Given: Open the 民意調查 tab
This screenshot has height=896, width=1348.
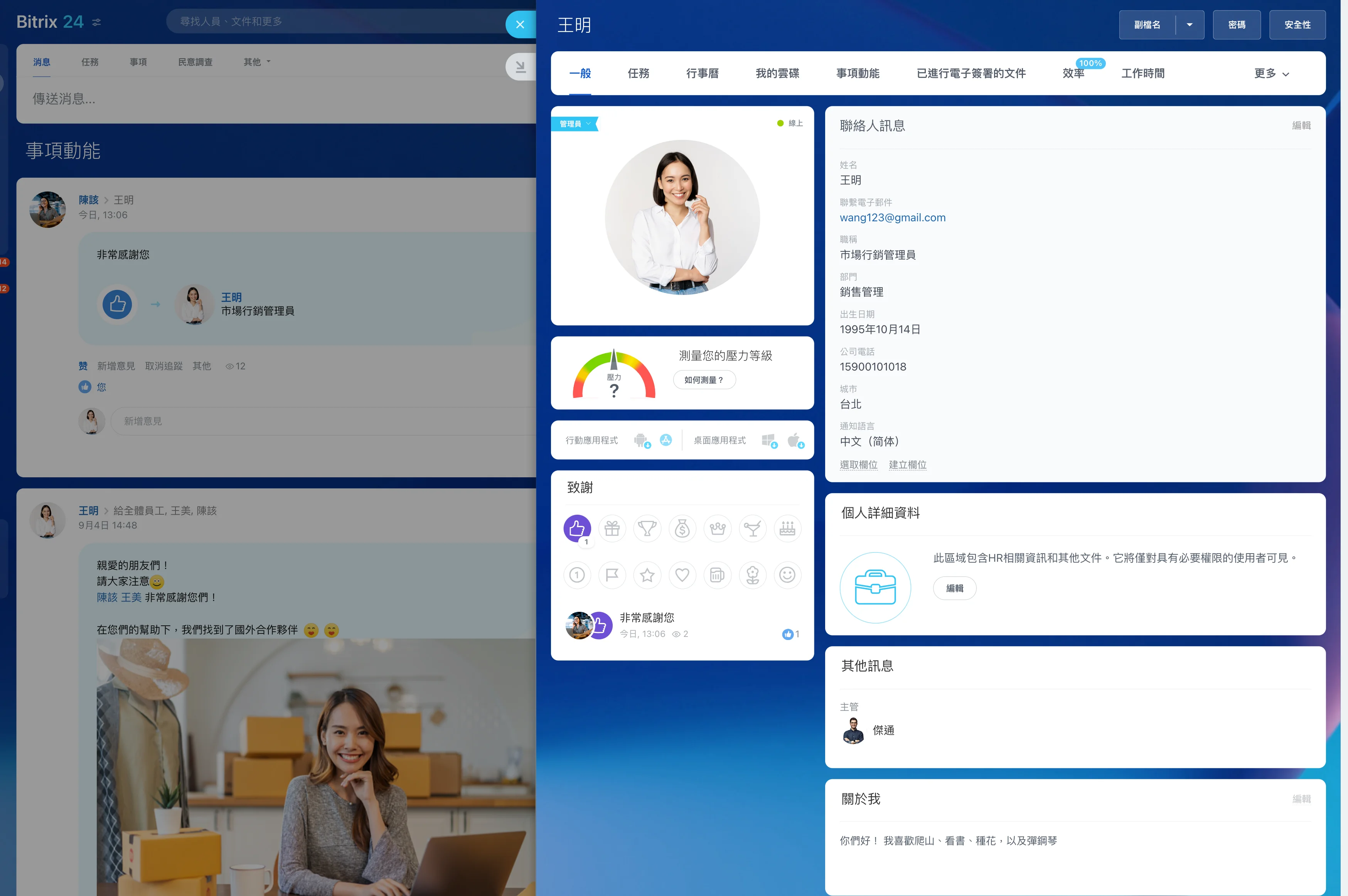Looking at the screenshot, I should pos(195,62).
